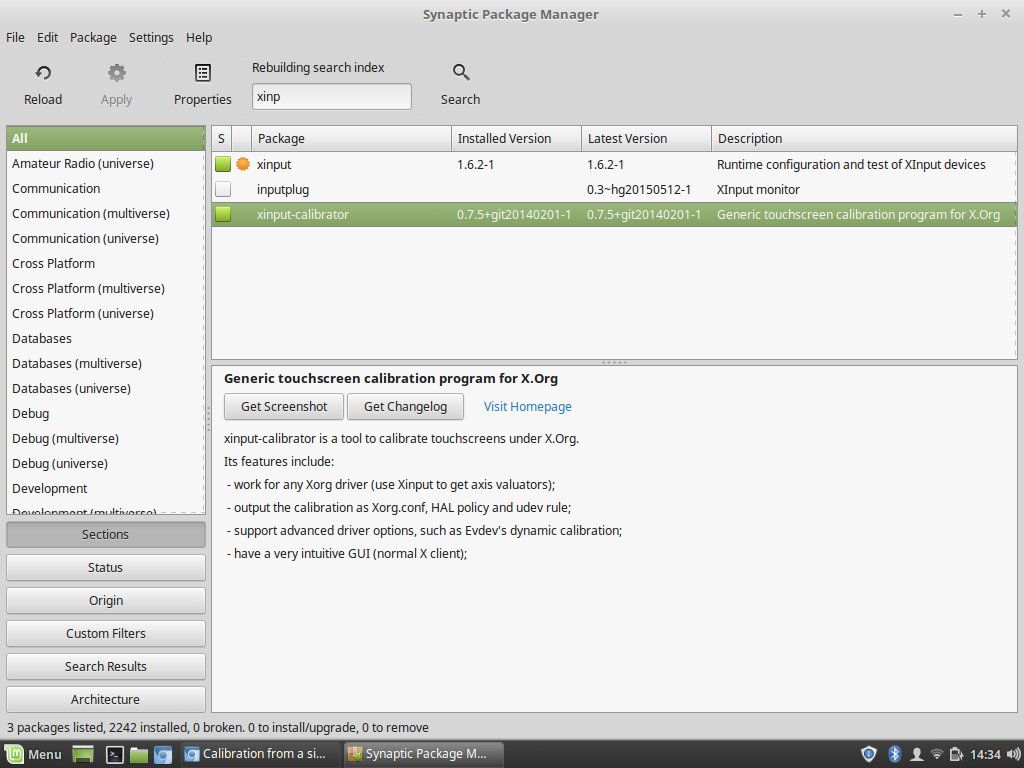Open the File menu
This screenshot has width=1024, height=768.
15,38
